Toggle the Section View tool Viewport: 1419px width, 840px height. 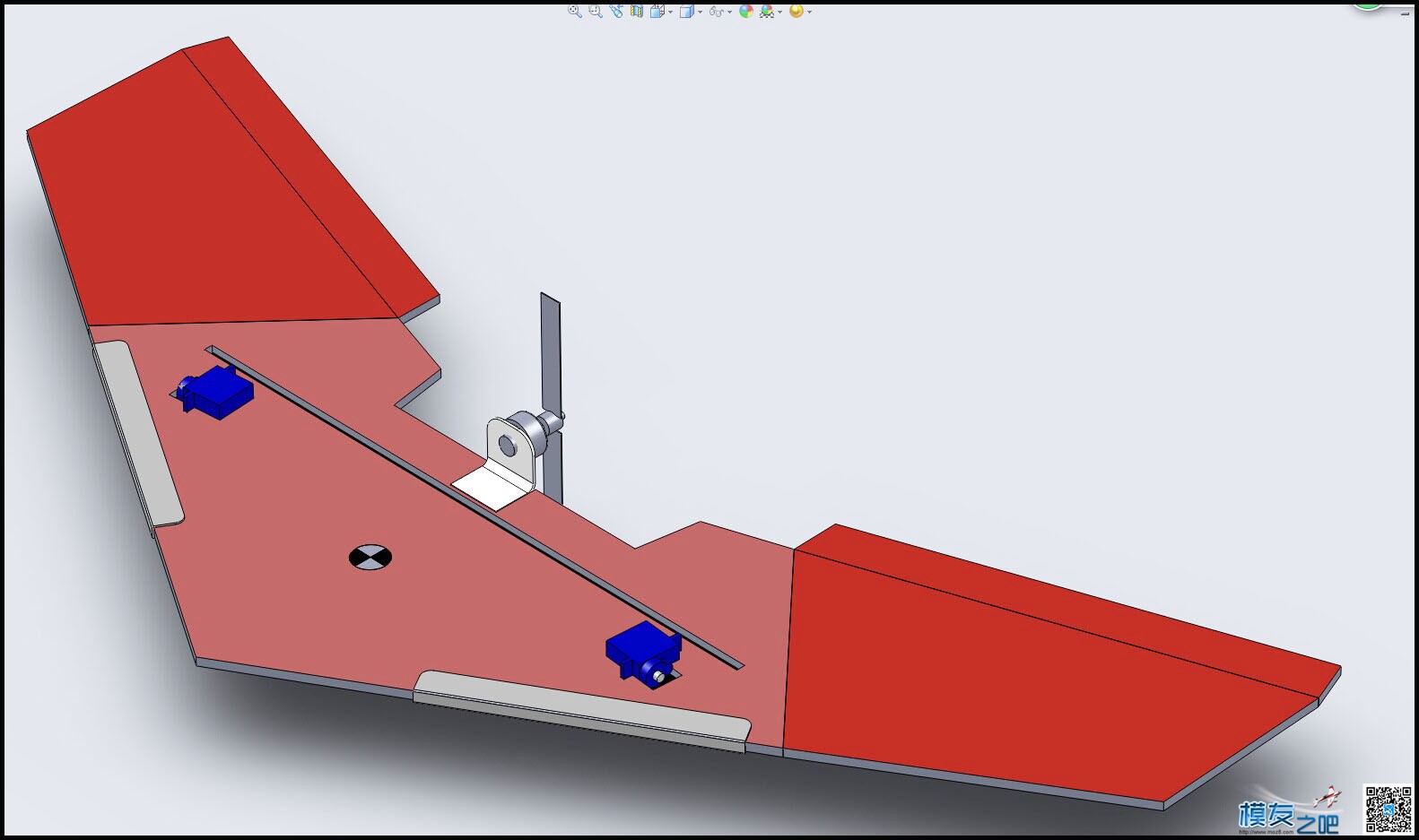tap(637, 12)
